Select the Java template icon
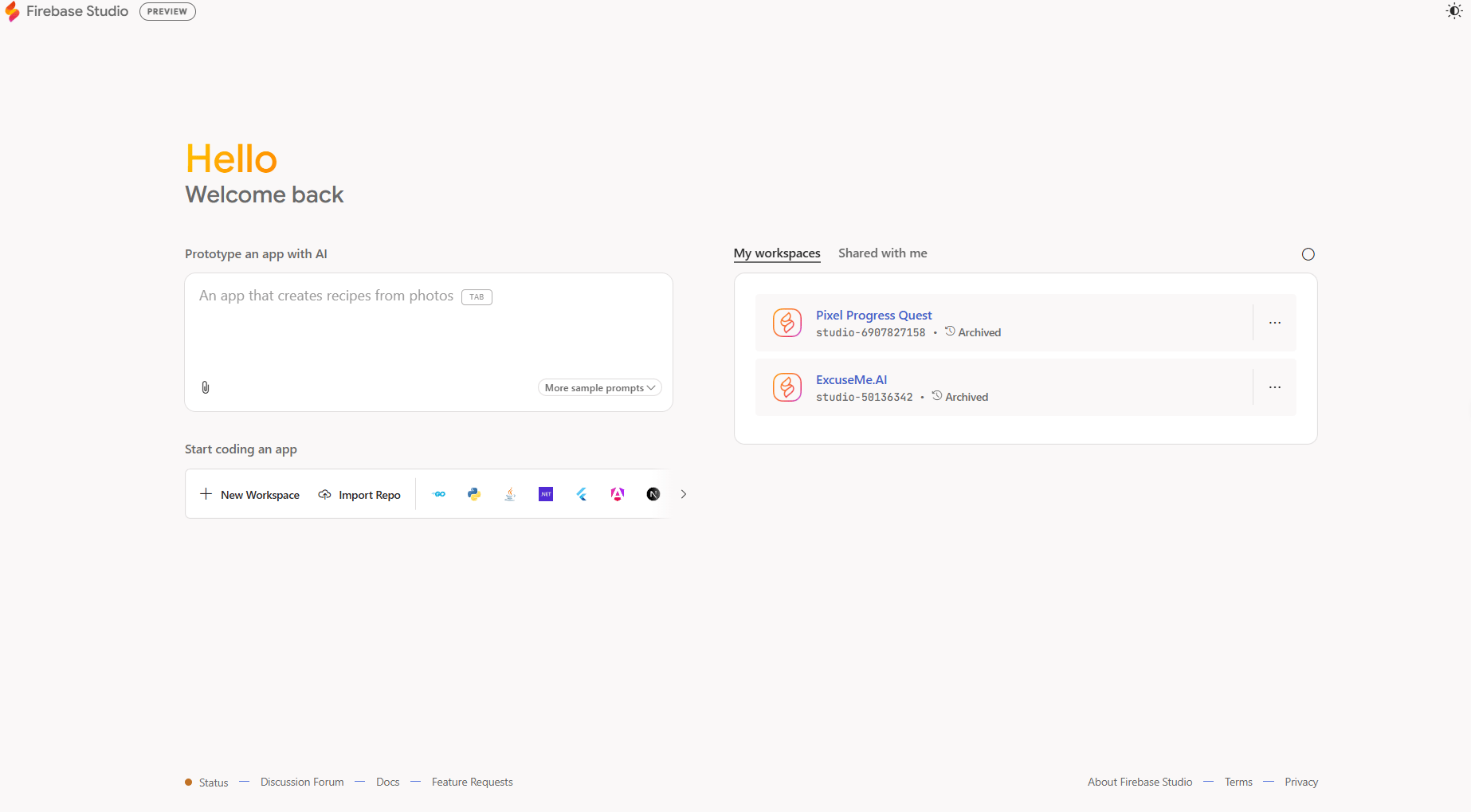1471x812 pixels. [x=510, y=494]
